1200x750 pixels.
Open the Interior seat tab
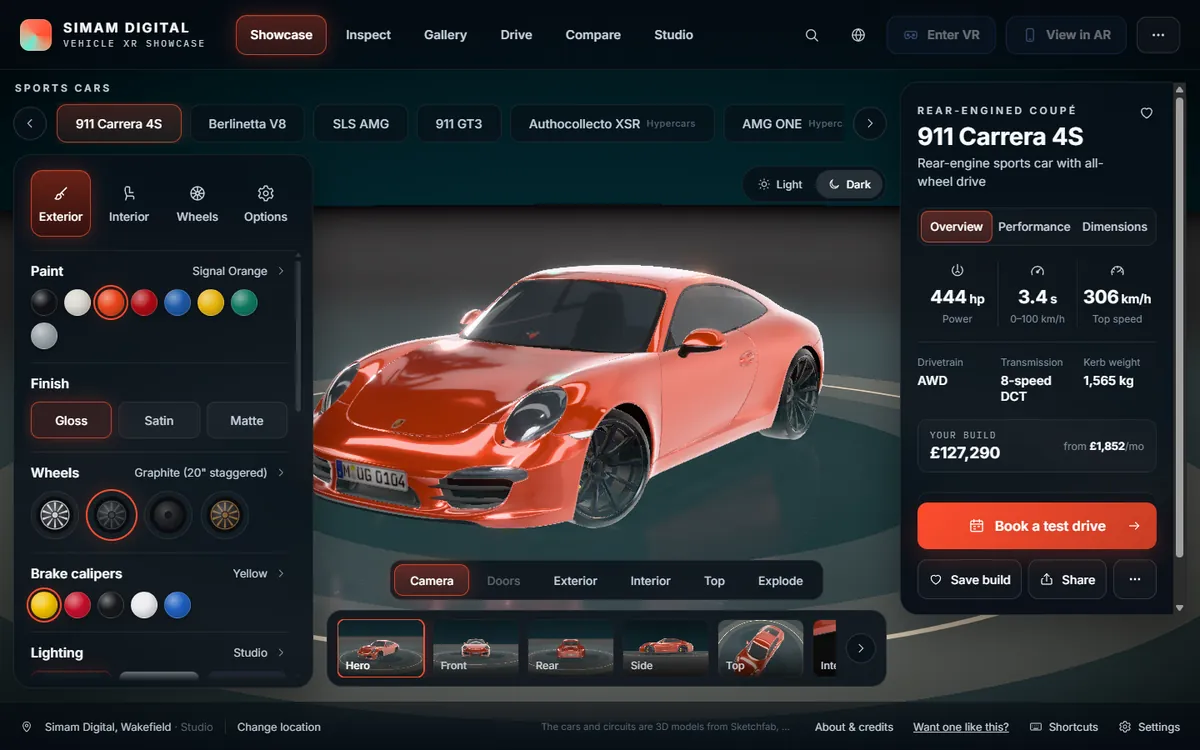(x=129, y=203)
